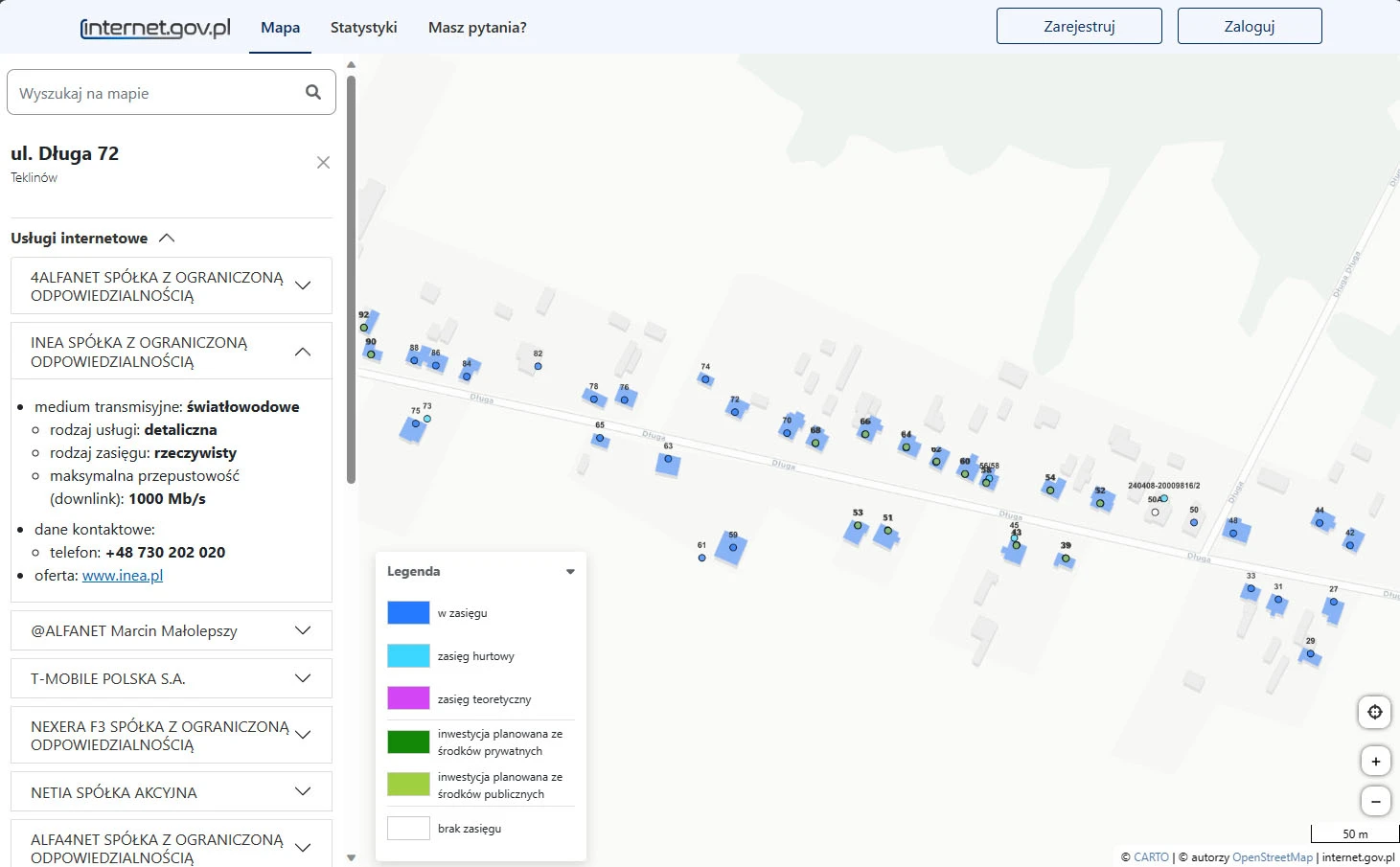
Task: Click the cyan 'zasięg hurtowy' legend swatch
Action: tap(408, 655)
